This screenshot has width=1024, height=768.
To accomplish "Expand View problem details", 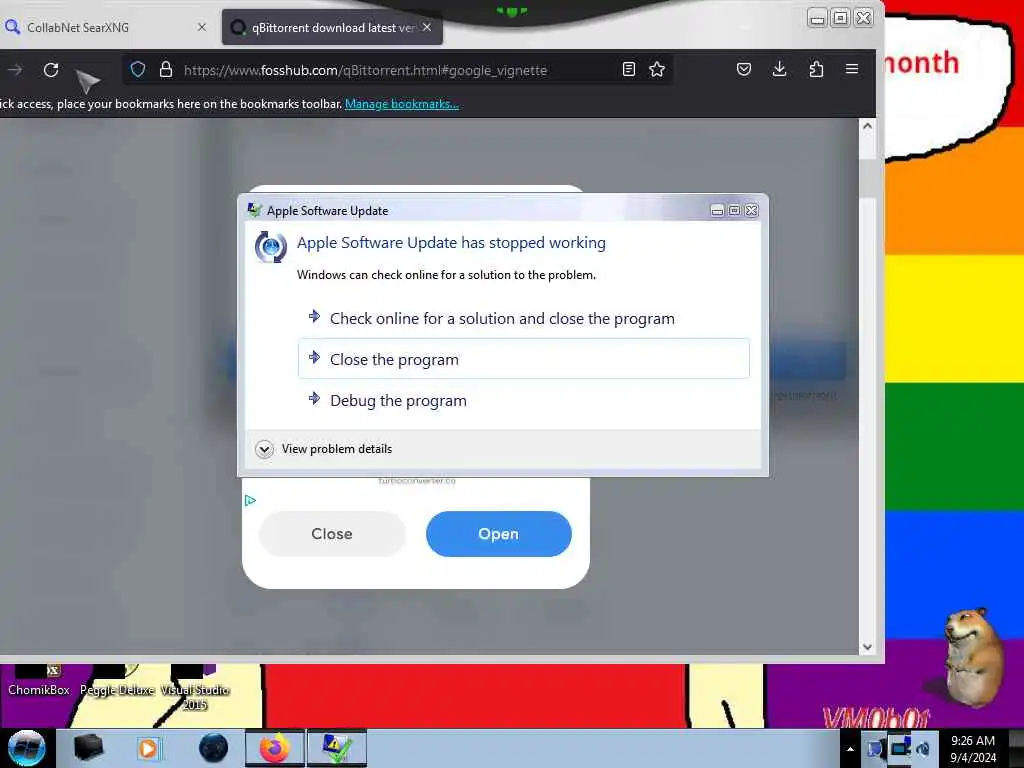I will (x=324, y=449).
